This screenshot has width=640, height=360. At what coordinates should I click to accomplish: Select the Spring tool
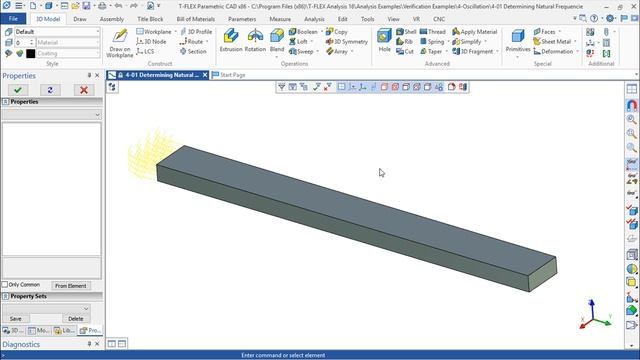tap(432, 42)
